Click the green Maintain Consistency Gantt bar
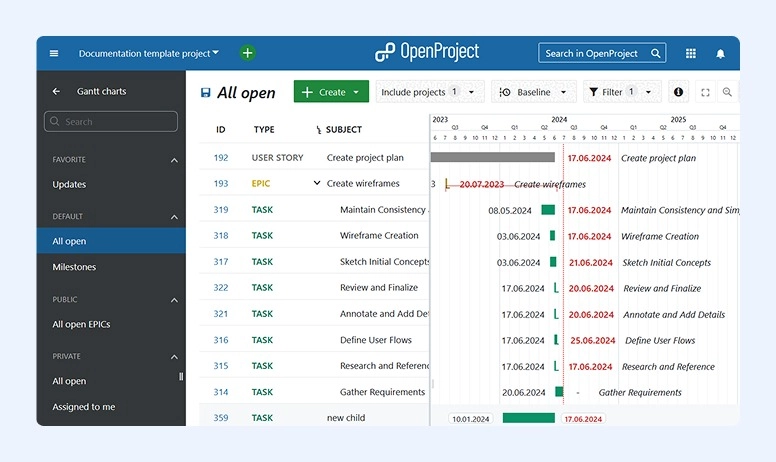Image resolution: width=776 pixels, height=462 pixels. pyautogui.click(x=548, y=210)
